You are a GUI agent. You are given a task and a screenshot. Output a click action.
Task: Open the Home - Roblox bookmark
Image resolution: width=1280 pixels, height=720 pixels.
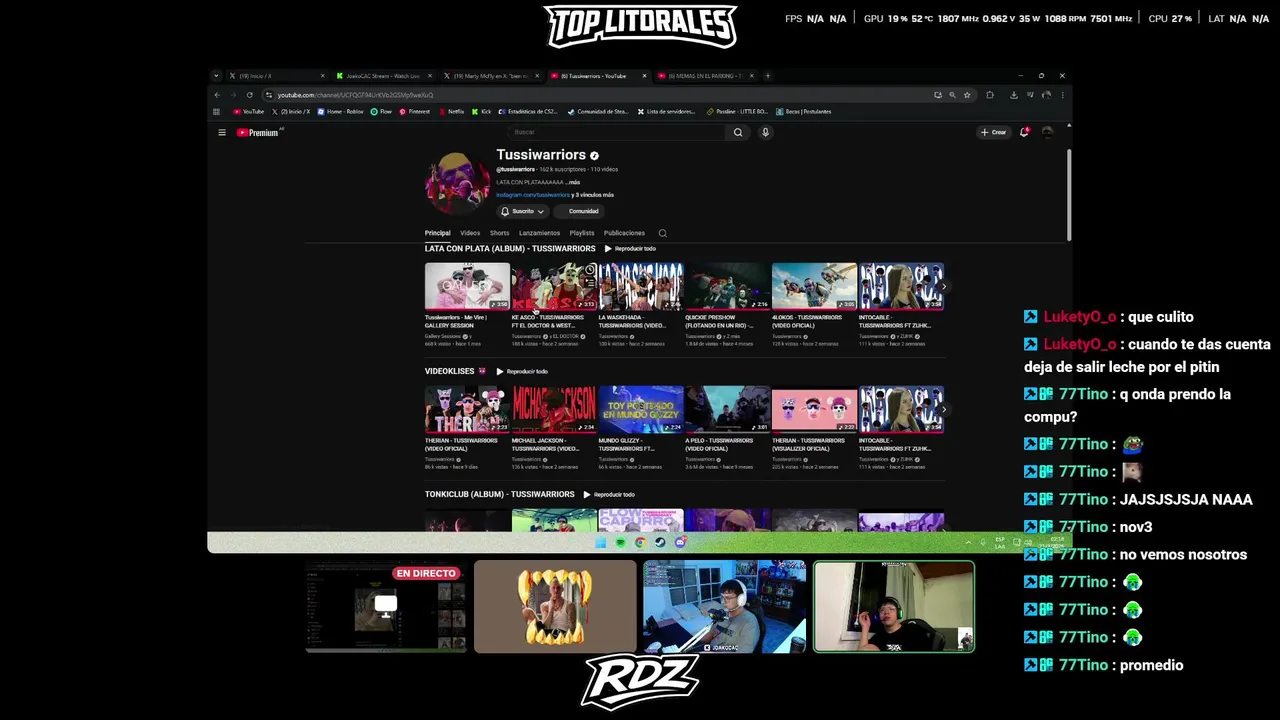tap(341, 112)
